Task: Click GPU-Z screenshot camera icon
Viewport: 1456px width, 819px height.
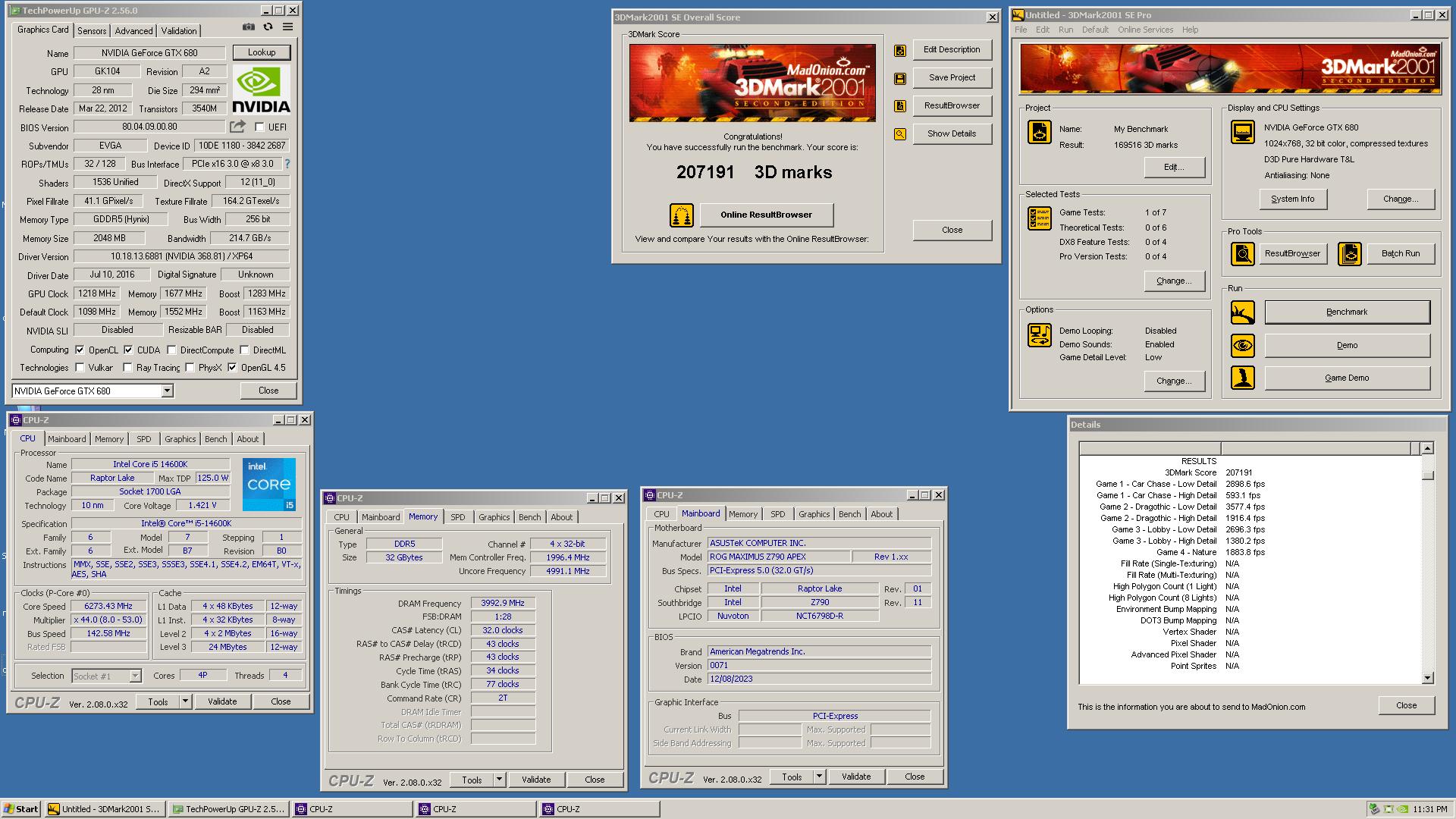Action: (249, 27)
